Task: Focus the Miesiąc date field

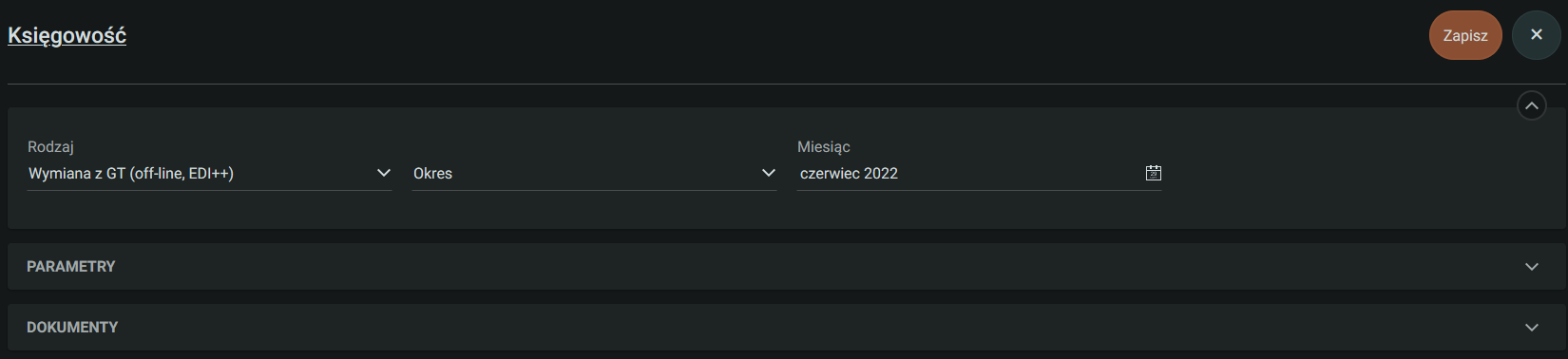Action: tap(979, 174)
